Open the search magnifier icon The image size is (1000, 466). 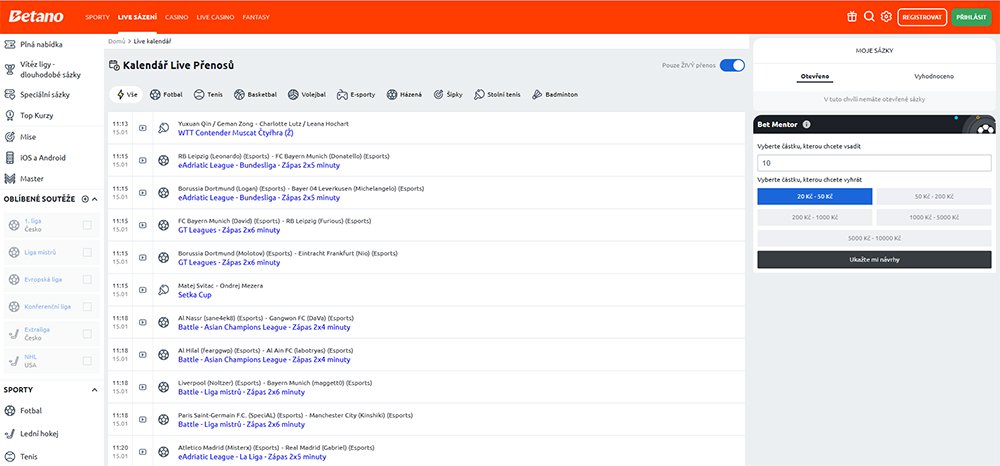point(869,17)
